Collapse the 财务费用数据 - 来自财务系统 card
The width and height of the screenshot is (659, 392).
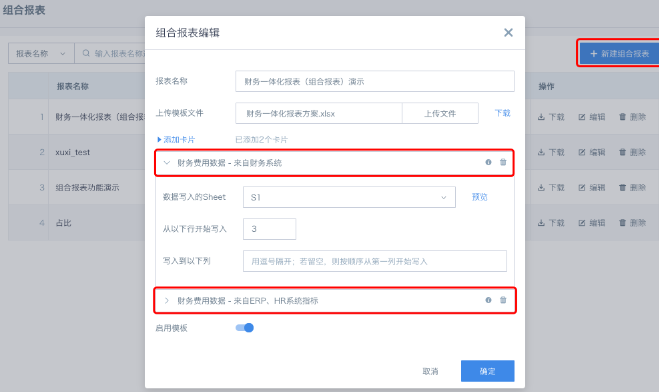tap(167, 163)
